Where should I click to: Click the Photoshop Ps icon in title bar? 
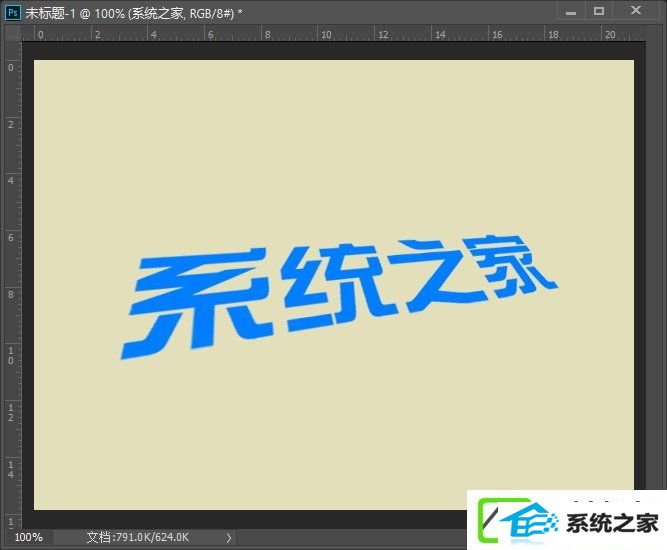[x=13, y=13]
